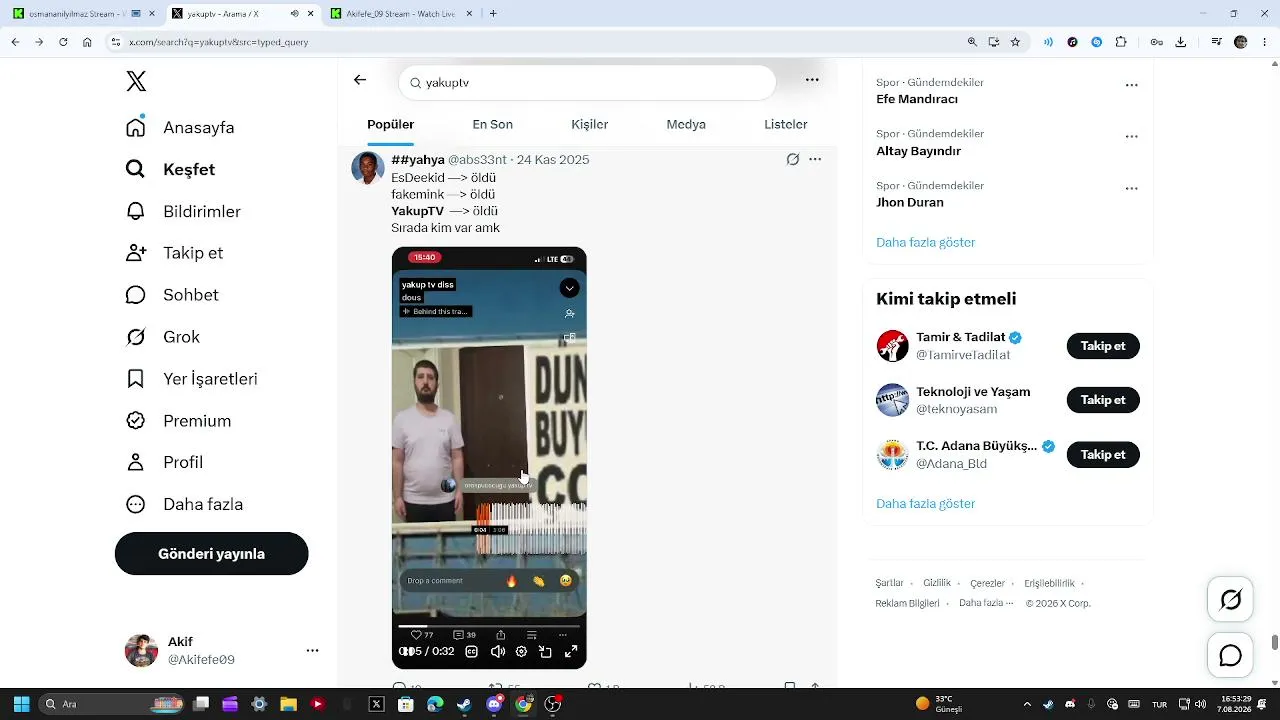Open the Premium page
1280x720 pixels.
(178, 421)
